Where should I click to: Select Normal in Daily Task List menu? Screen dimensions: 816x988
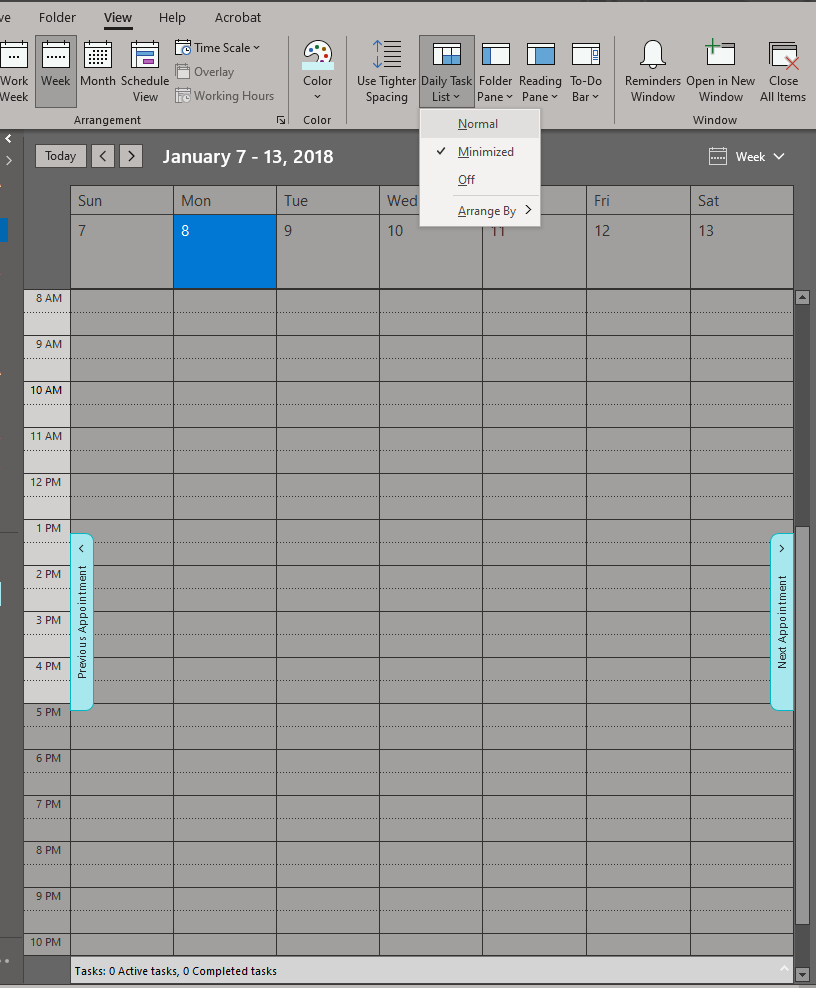(x=478, y=124)
